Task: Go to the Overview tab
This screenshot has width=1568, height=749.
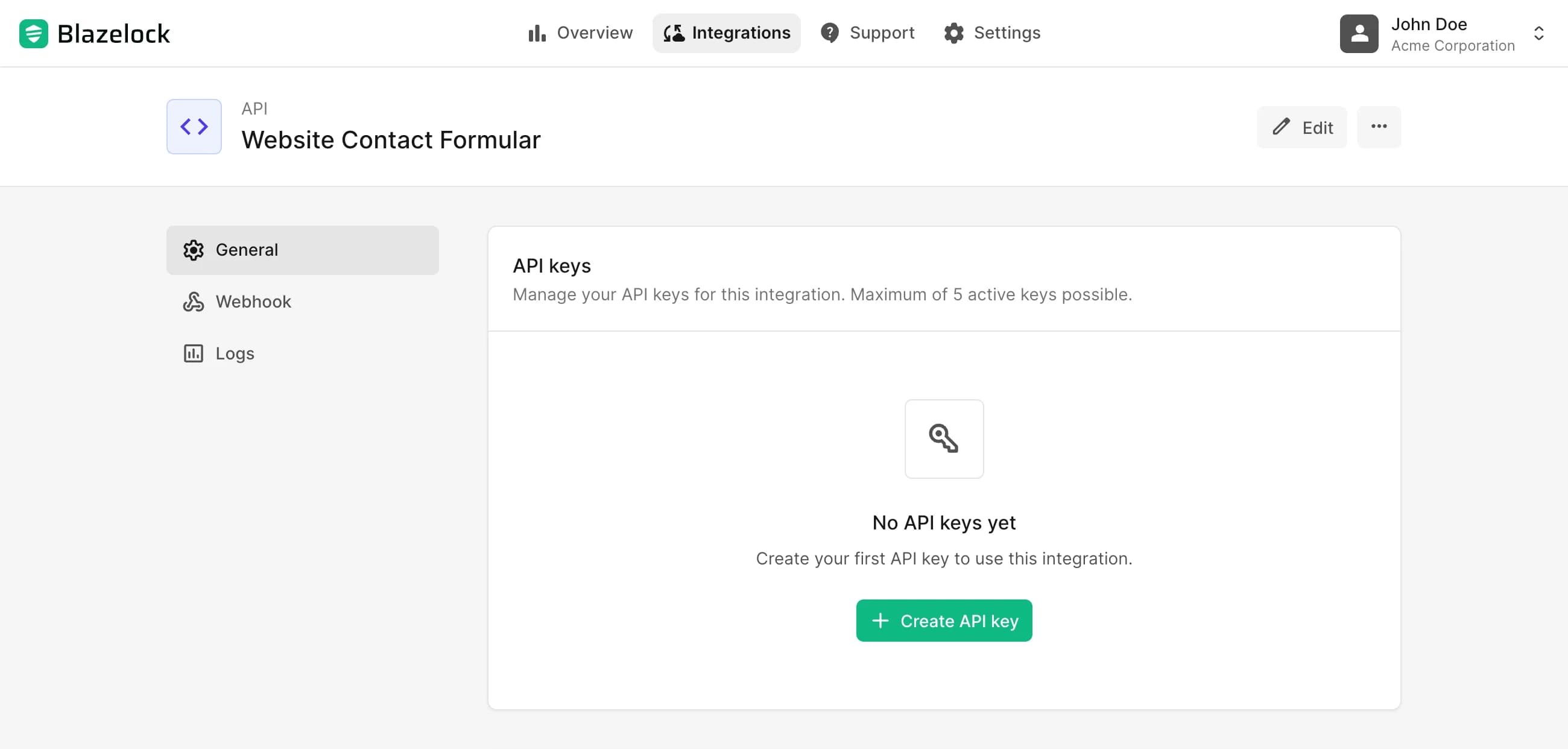Action: (x=581, y=33)
